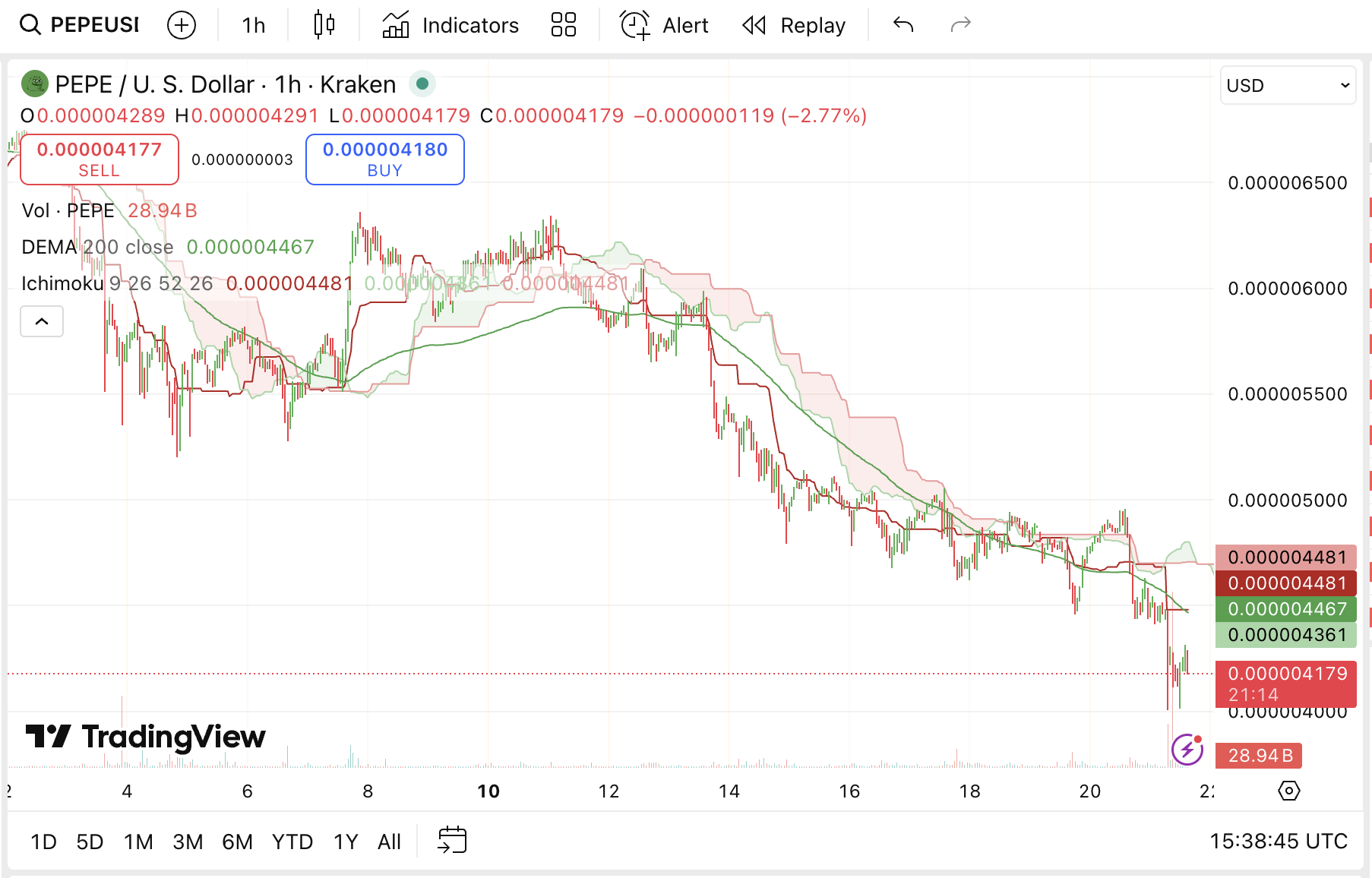Open the PEPEUSD symbol search
This screenshot has height=878, width=1372.
pos(80,25)
